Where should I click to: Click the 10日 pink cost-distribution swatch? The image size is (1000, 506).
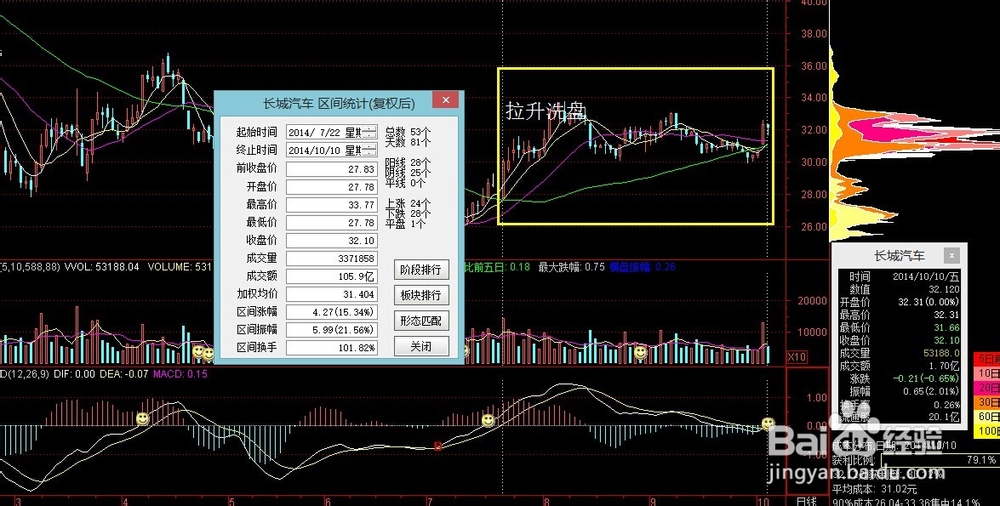click(985, 373)
